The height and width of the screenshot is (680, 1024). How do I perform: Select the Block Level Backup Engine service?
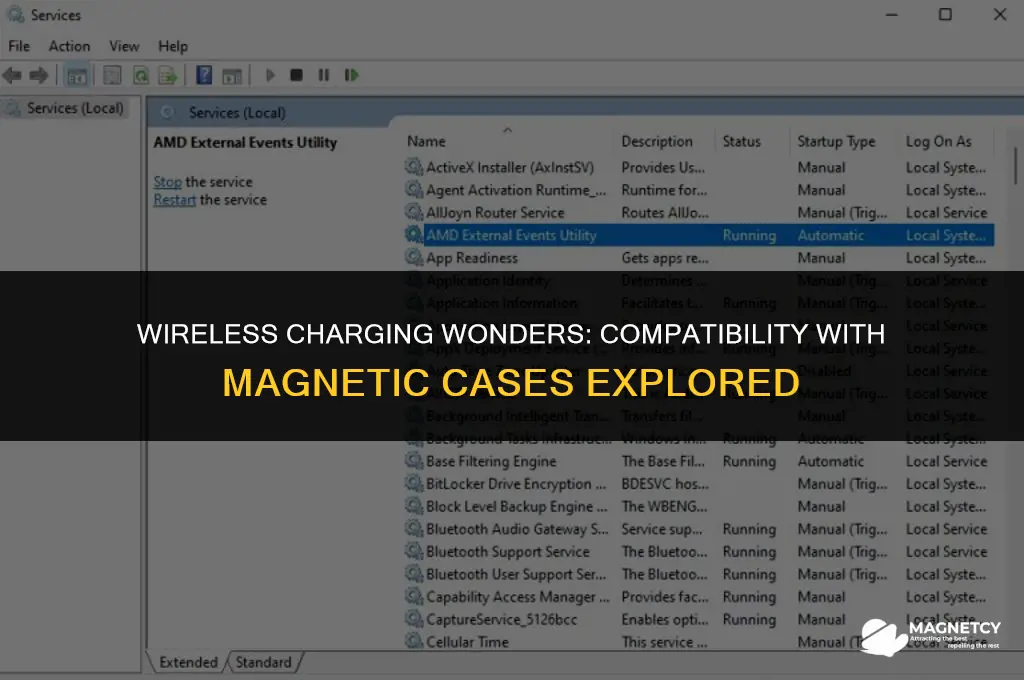pos(699,506)
